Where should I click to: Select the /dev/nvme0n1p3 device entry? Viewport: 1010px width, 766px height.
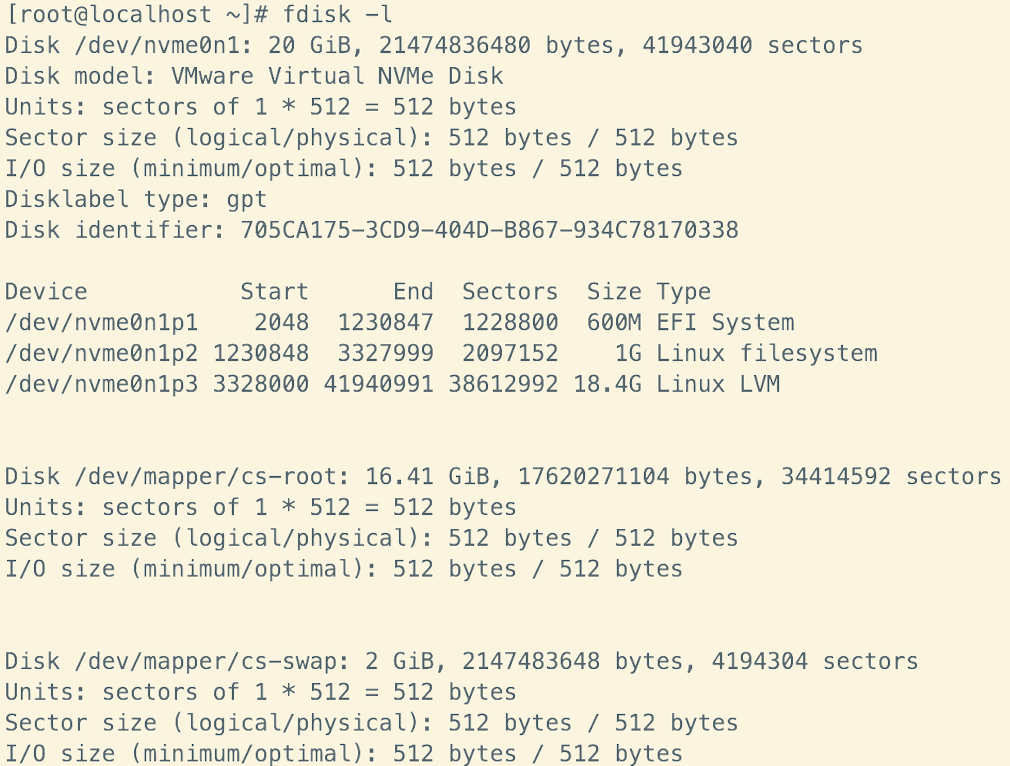click(101, 384)
